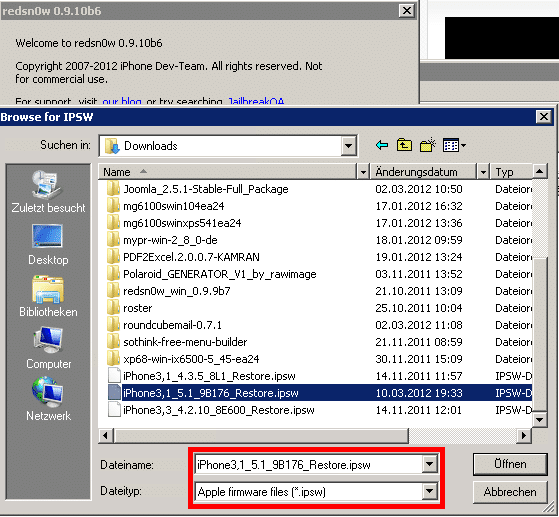559x517 pixels.
Task: Click the Abbrechen button
Action: (x=510, y=492)
